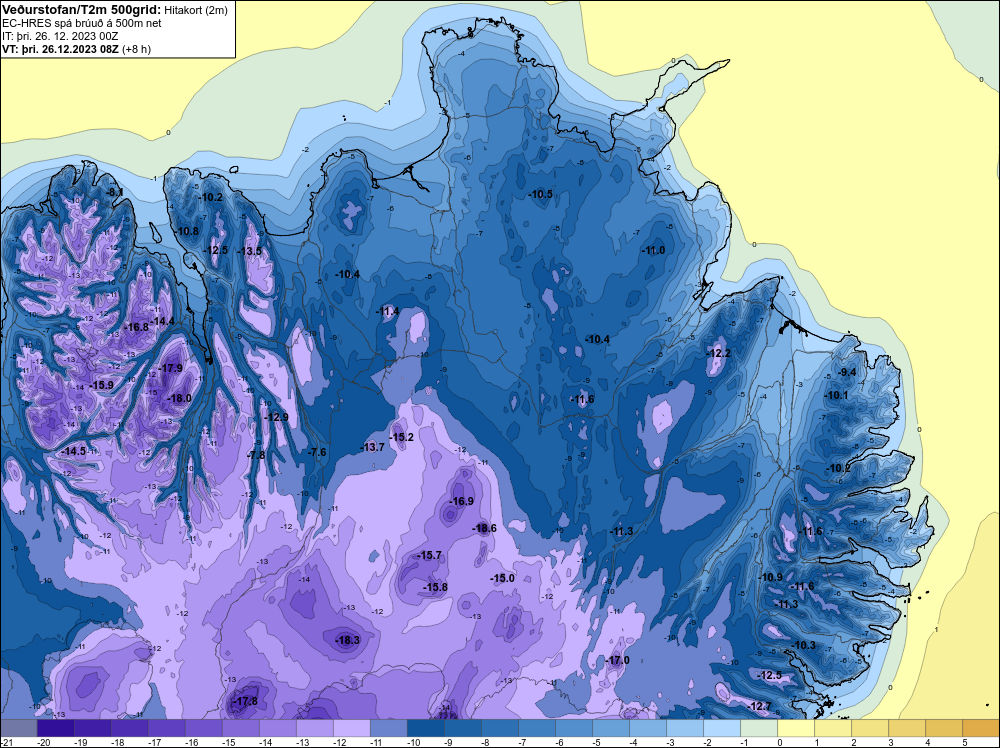Click the -18.6 temperature value

485,528
